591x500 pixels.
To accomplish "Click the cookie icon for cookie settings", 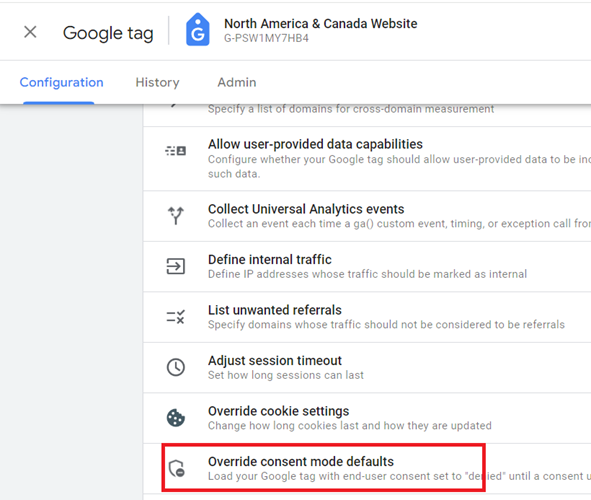I will 176,417.
